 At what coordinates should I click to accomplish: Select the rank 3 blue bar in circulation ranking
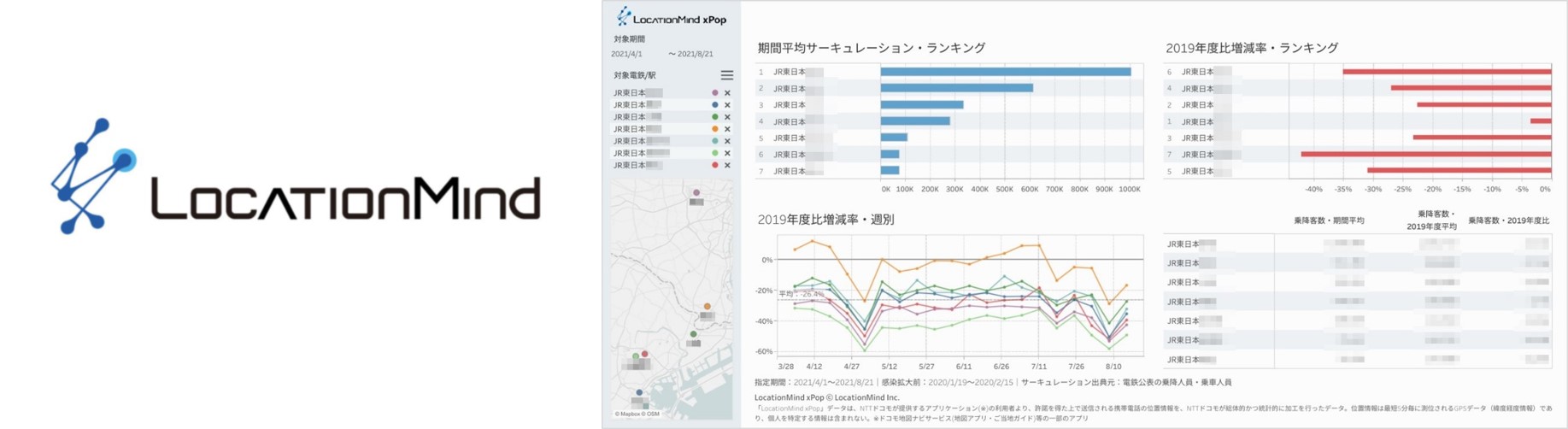(922, 105)
